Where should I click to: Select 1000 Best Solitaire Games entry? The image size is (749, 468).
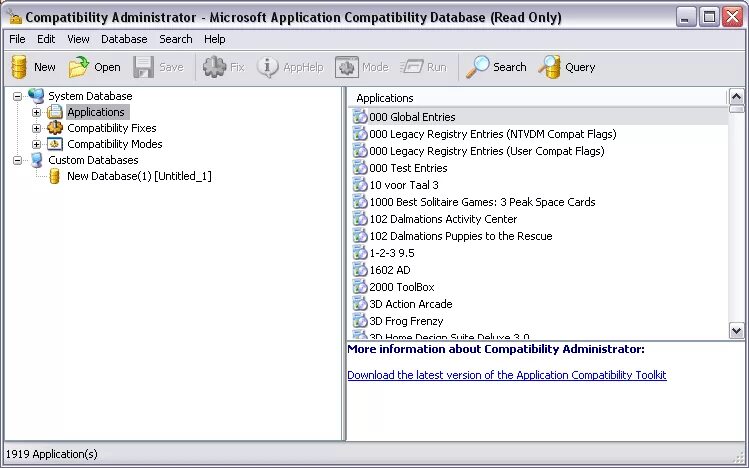coord(482,202)
